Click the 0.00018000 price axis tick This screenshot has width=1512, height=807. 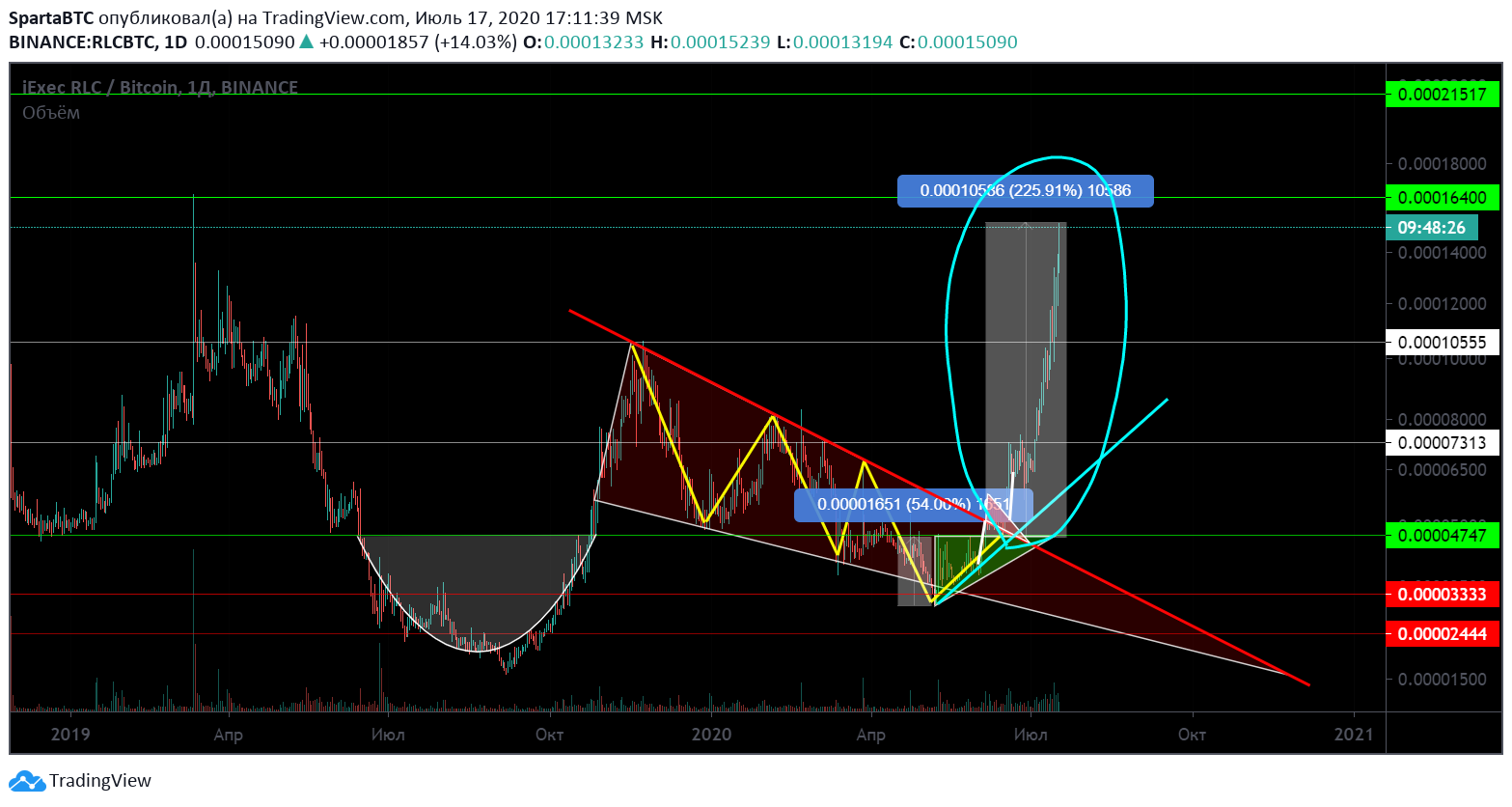(1442, 164)
